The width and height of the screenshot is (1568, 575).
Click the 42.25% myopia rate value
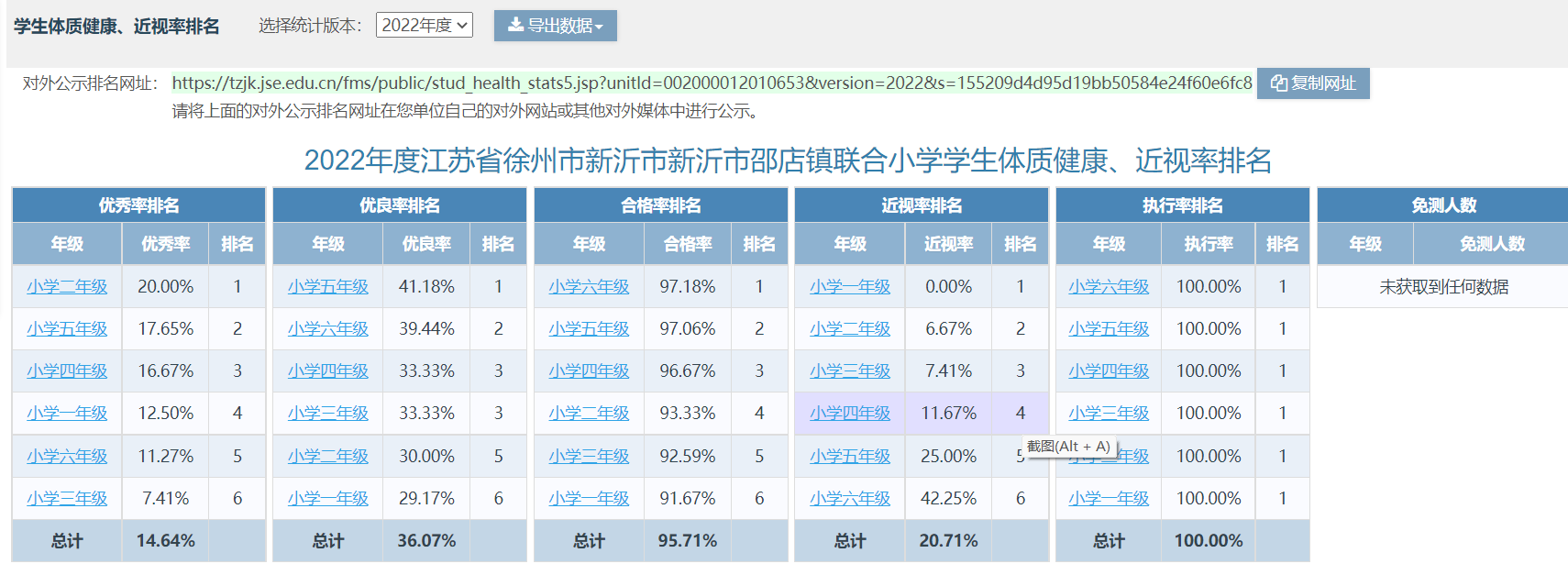click(949, 498)
